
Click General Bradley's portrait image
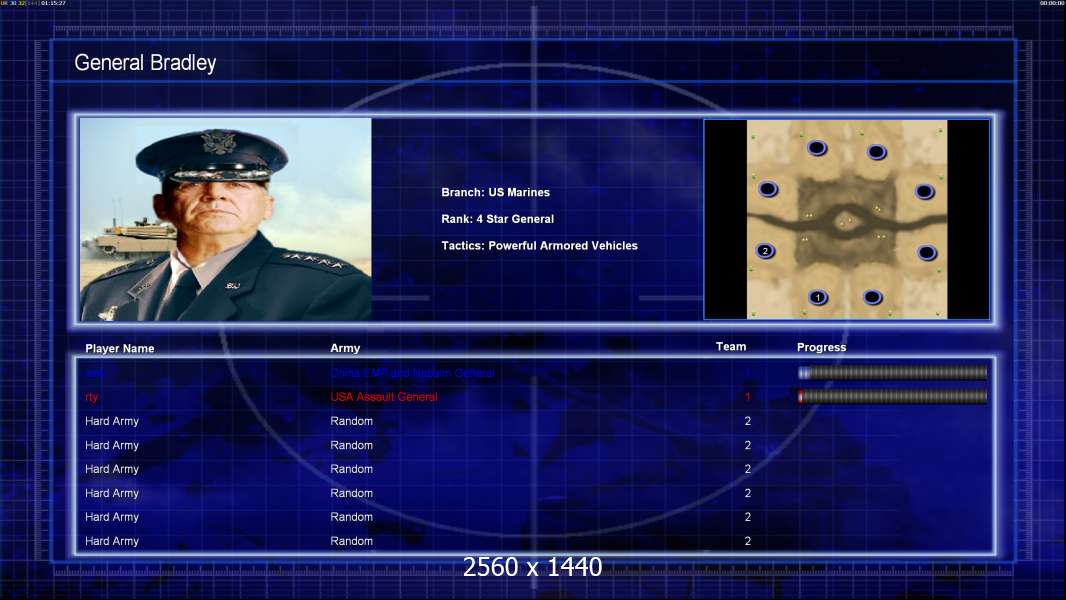[x=226, y=219]
